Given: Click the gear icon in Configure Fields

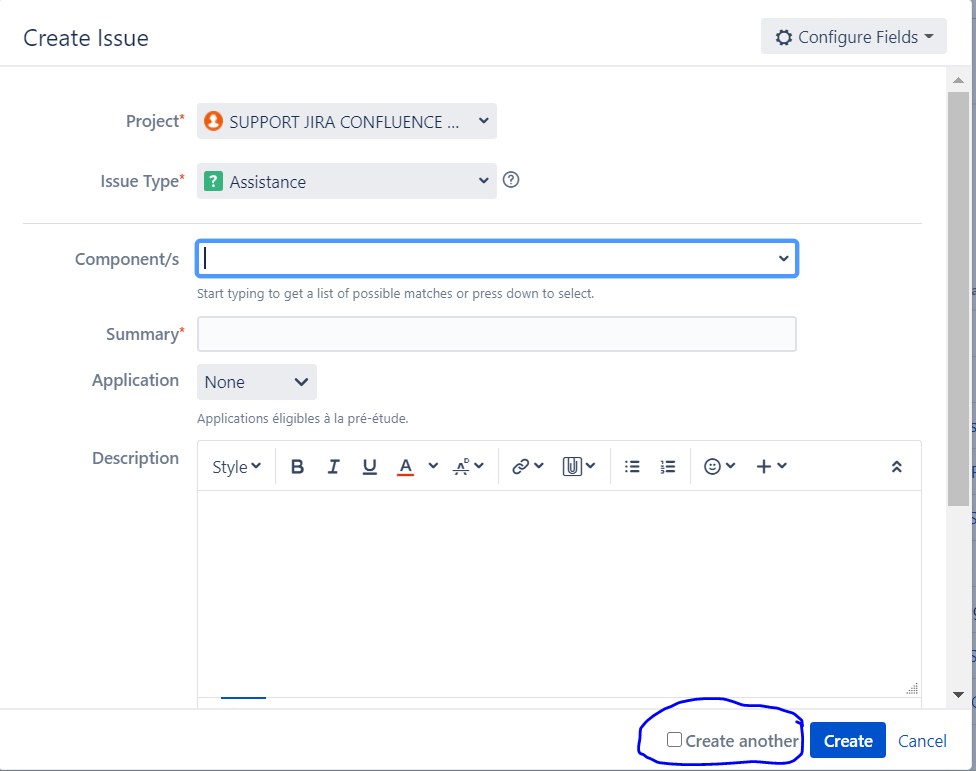Looking at the screenshot, I should pos(784,37).
